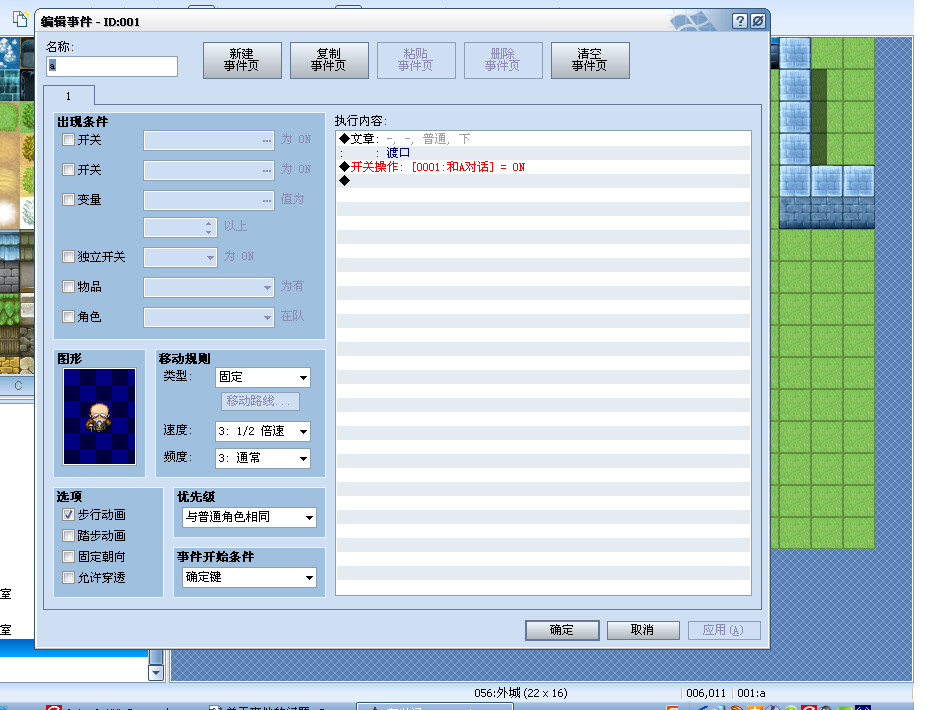The height and width of the screenshot is (710, 927).
Task: Cancel with the 取消 button
Action: [643, 630]
